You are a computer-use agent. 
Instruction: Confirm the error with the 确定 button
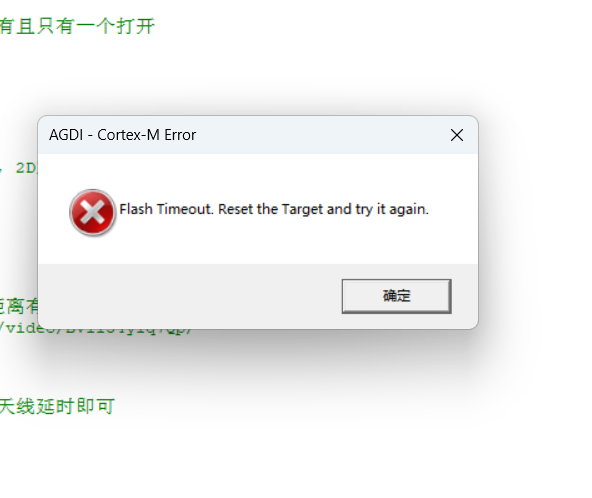click(x=396, y=296)
